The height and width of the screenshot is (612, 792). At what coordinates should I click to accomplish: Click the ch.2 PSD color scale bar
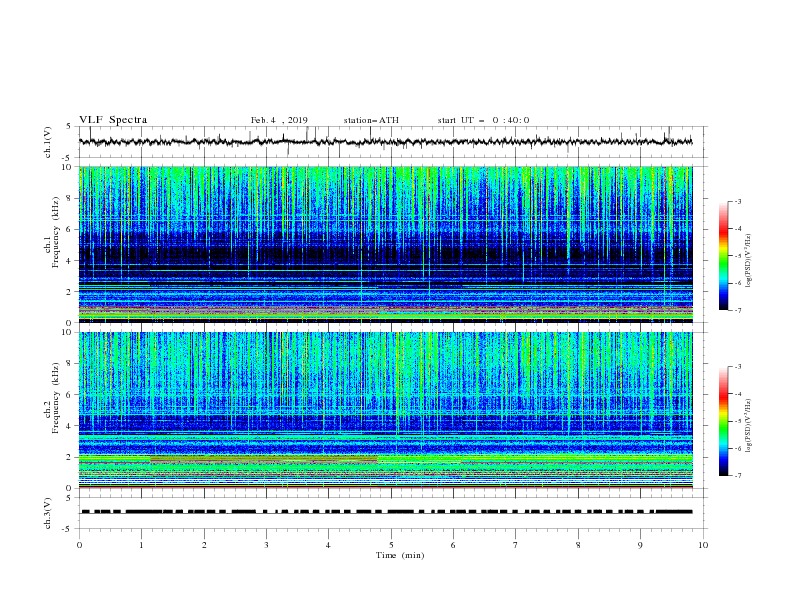click(x=723, y=421)
